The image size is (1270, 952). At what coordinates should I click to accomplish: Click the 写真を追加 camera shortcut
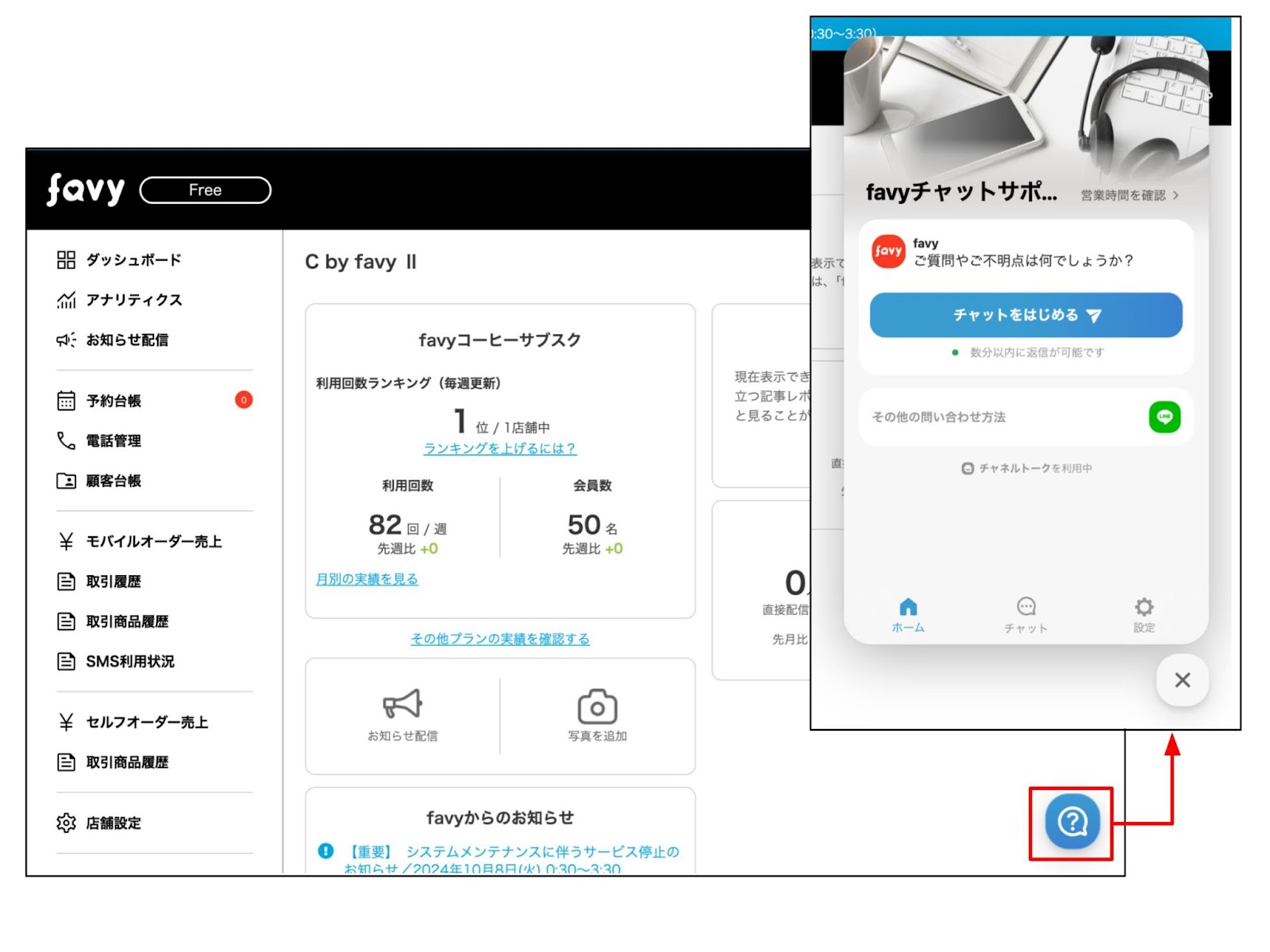(598, 716)
